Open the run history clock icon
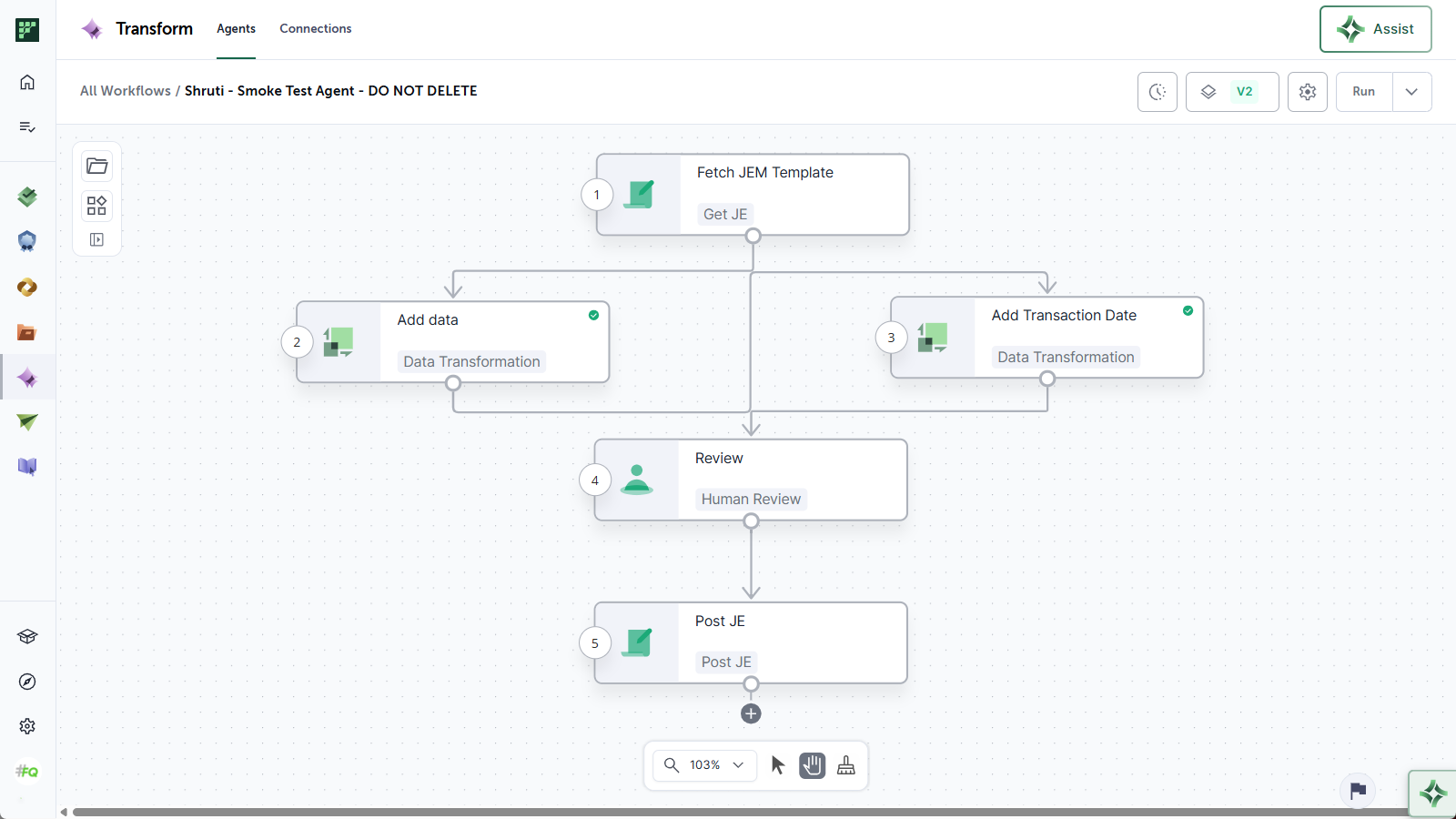This screenshot has height=819, width=1456. (x=1158, y=92)
